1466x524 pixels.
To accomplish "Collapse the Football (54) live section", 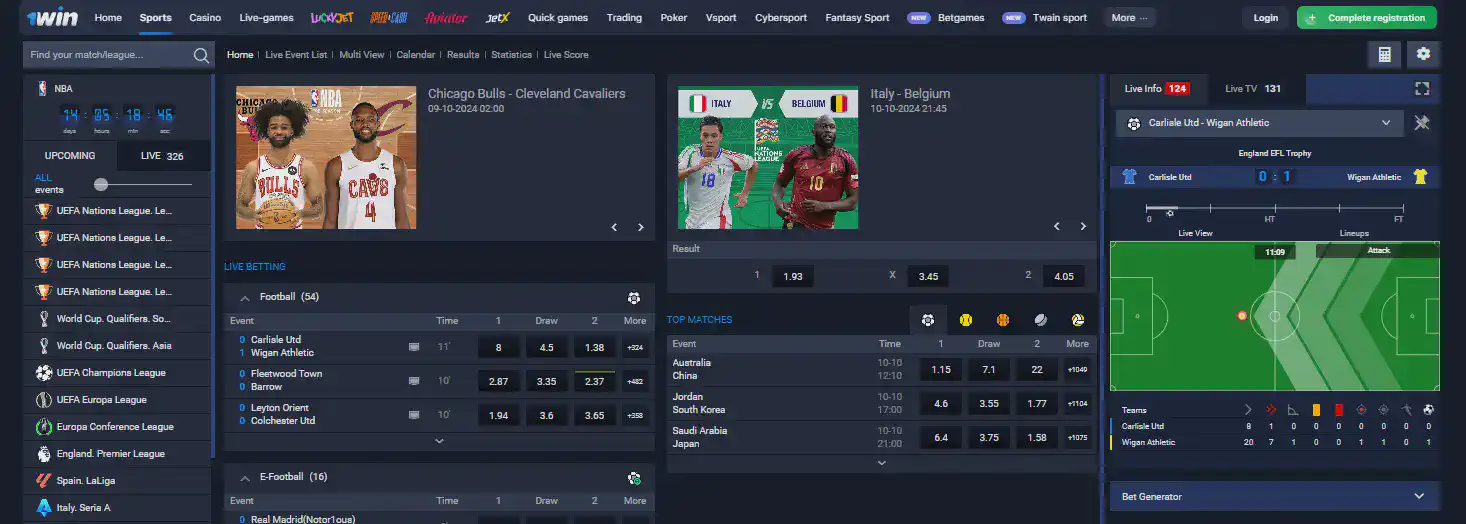I will click(244, 297).
